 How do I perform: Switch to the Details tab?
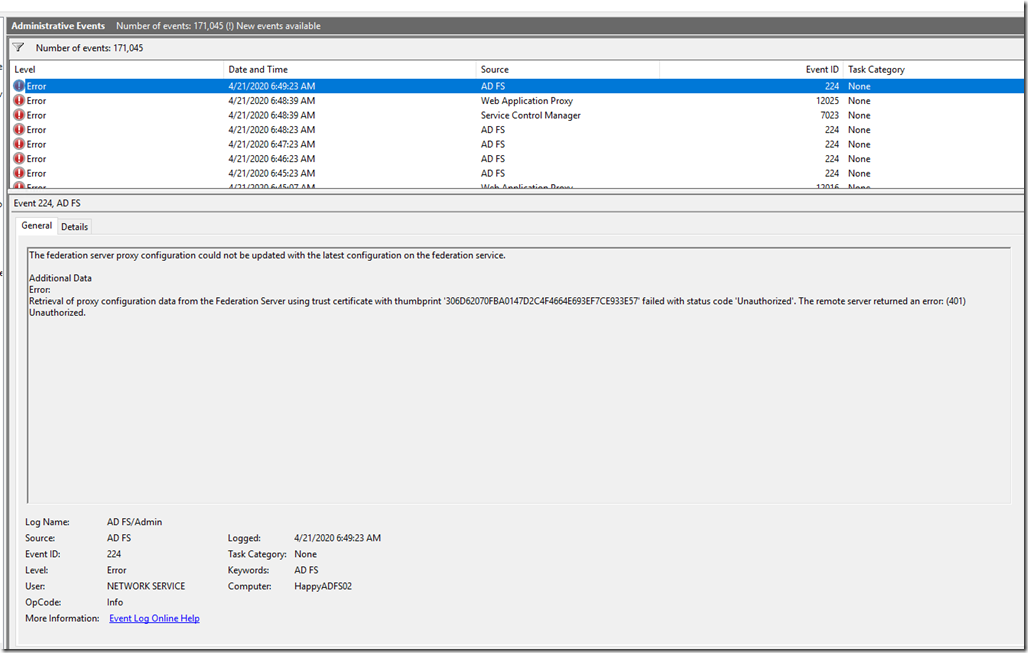pyautogui.click(x=75, y=227)
